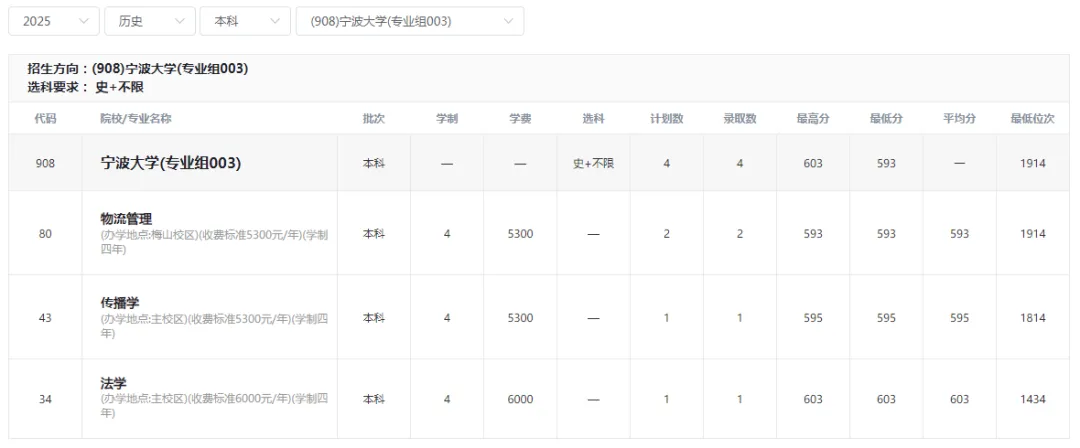
Task: Click the 院校/专业名称 column header
Action: pyautogui.click(x=136, y=119)
